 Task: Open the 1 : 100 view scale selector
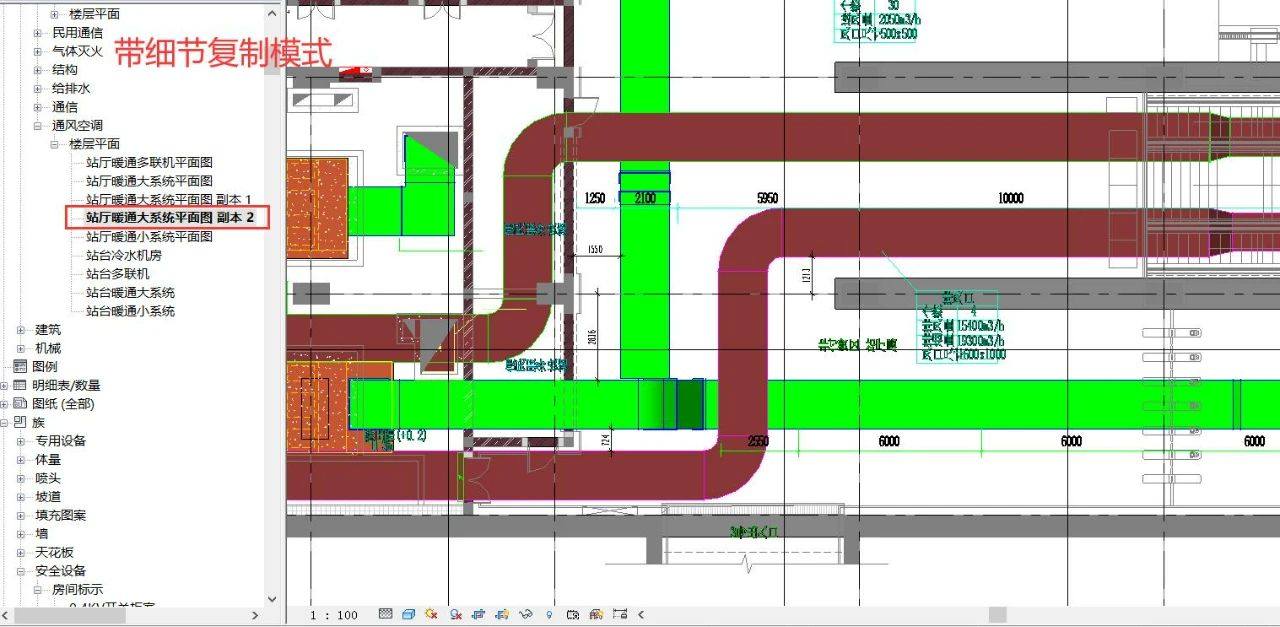(x=334, y=615)
